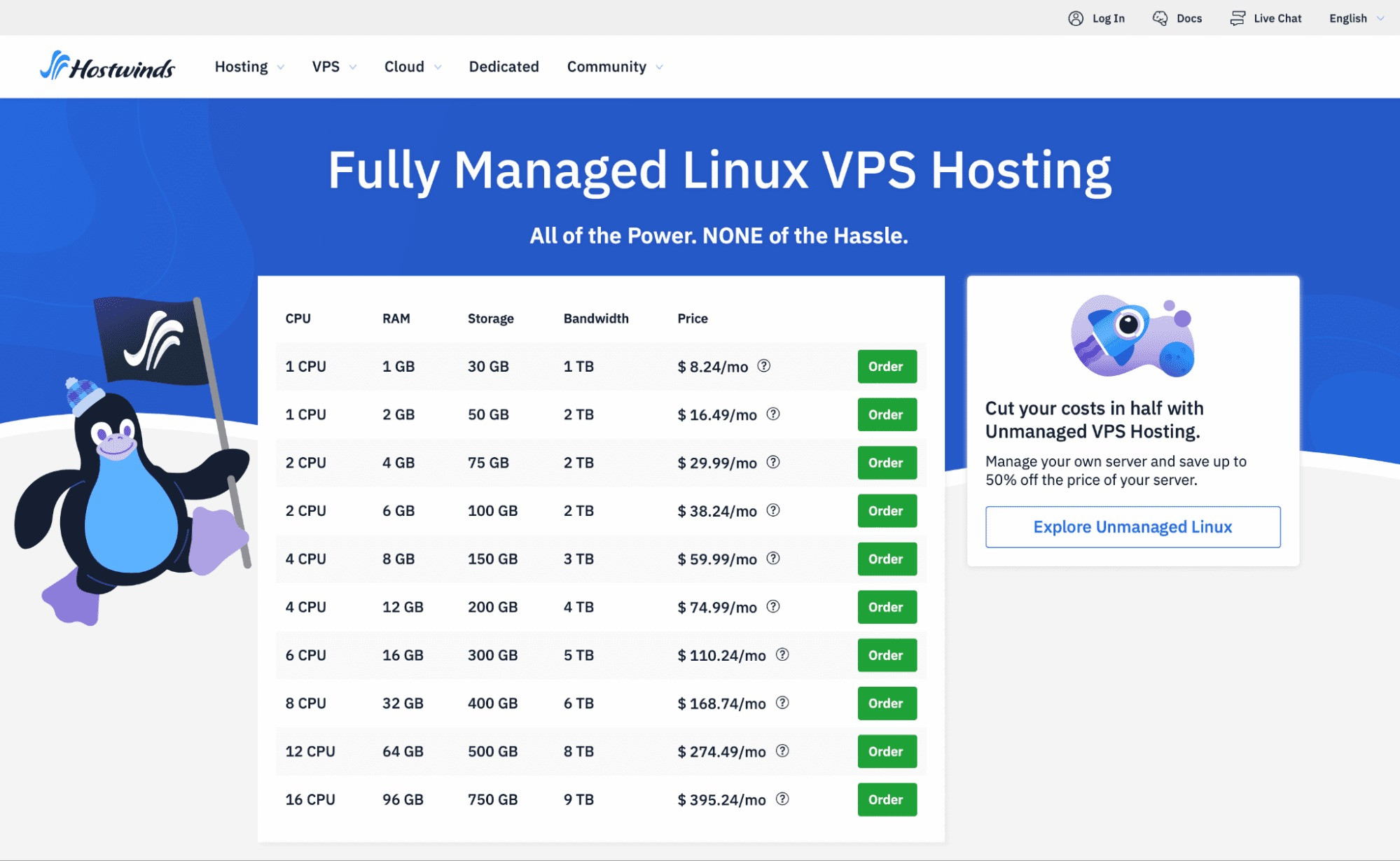The width and height of the screenshot is (1400, 861).
Task: Click the 300 GB storage cell
Action: coord(493,655)
